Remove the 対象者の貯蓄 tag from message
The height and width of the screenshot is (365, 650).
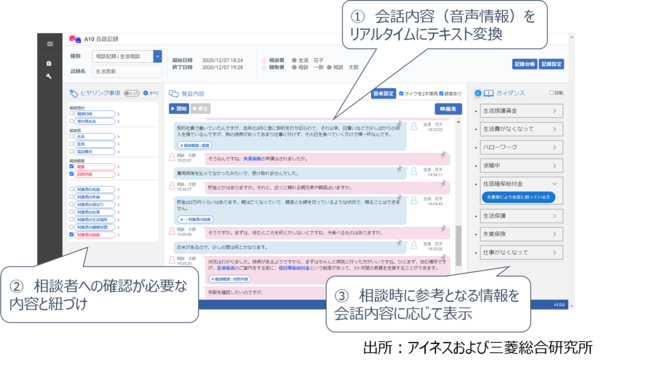click(x=181, y=219)
